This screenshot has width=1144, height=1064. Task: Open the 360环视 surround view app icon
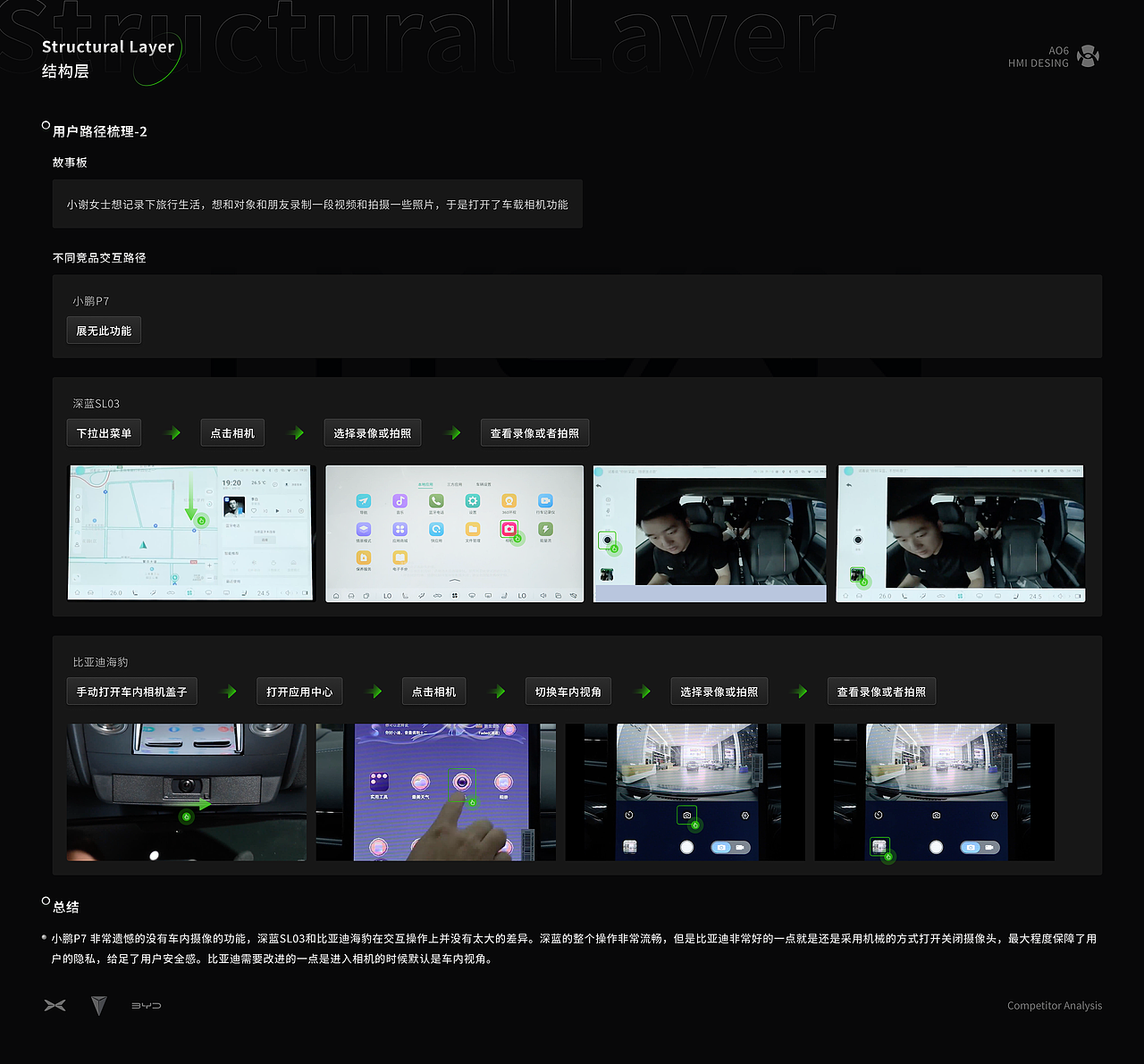tap(509, 501)
